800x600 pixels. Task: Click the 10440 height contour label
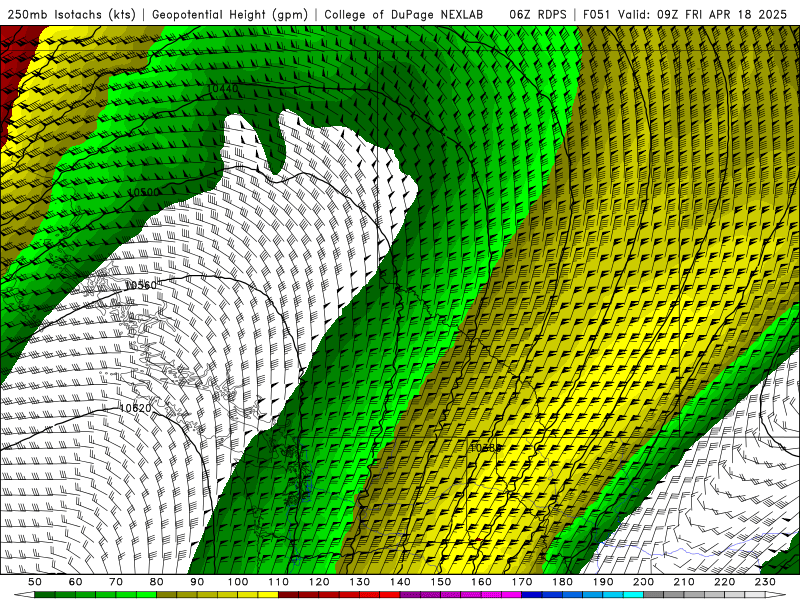(x=222, y=89)
